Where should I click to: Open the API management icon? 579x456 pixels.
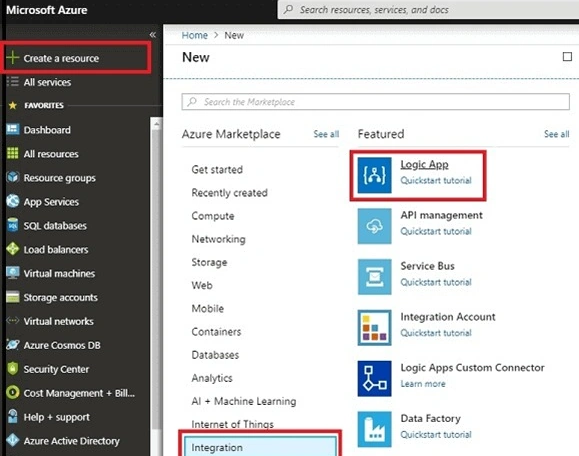374,226
